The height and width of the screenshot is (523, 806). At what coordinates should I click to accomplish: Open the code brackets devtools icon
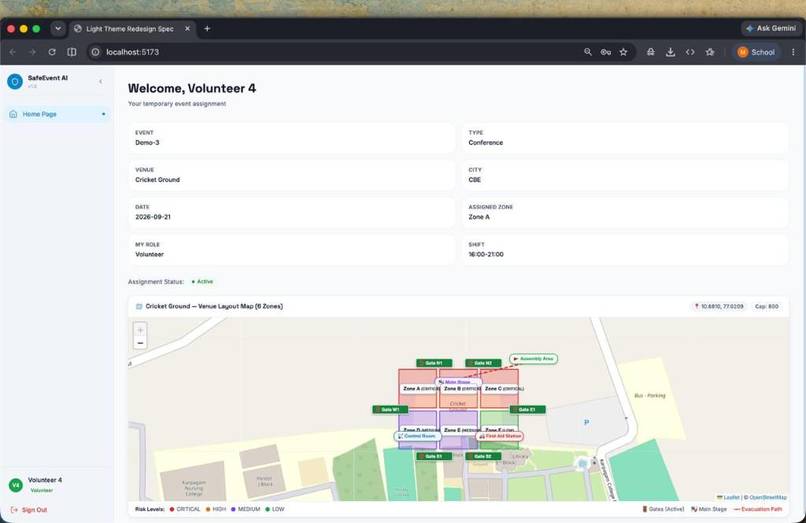[690, 52]
